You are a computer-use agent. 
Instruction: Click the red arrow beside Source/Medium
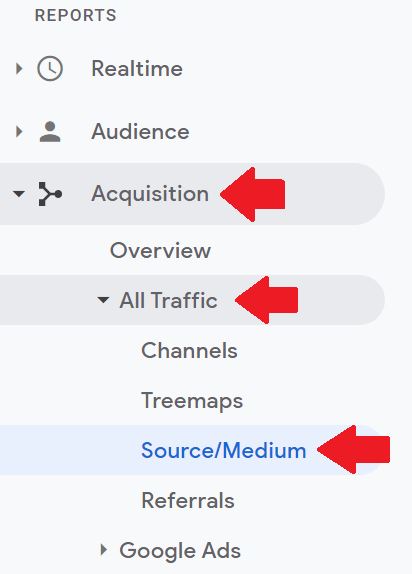354,449
